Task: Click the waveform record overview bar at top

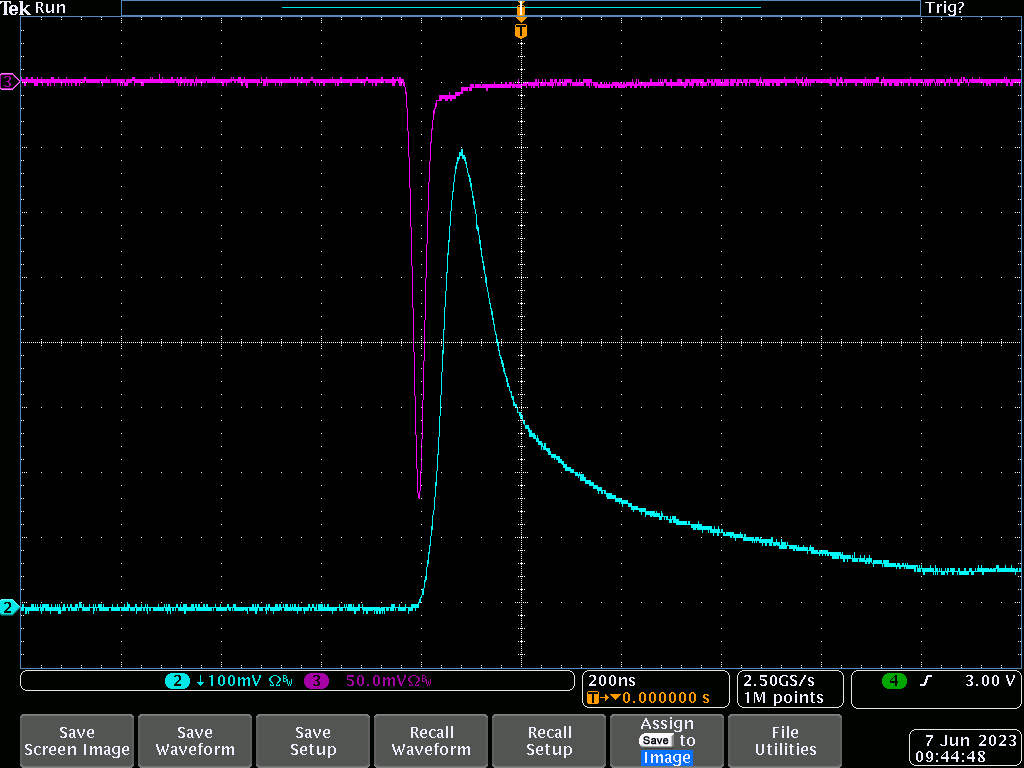Action: pyautogui.click(x=520, y=8)
